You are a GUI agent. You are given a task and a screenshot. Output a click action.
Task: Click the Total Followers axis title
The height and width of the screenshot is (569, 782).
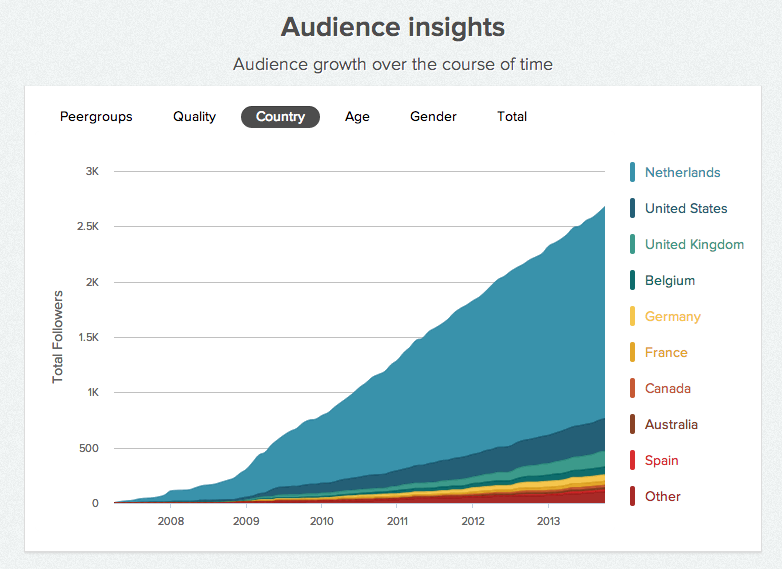pyautogui.click(x=58, y=337)
